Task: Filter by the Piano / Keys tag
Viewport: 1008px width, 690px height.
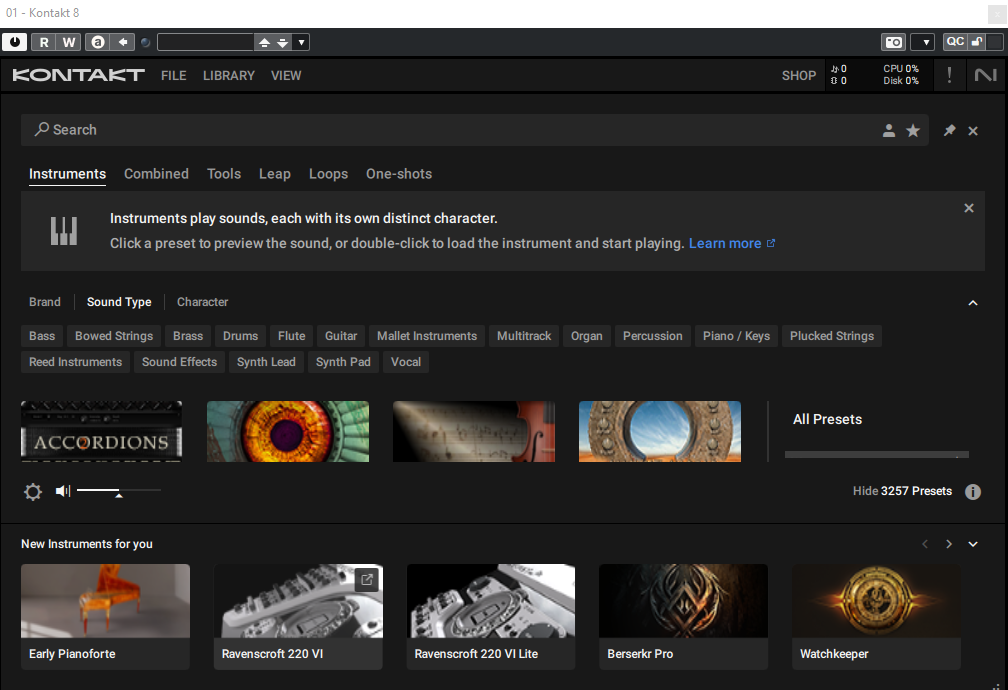Action: coord(736,336)
